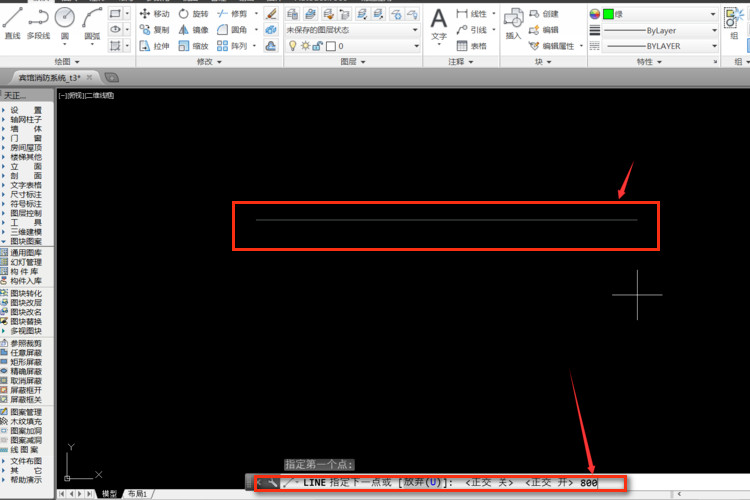Screen dimensions: 750x500
Task: Select the 圆 (Circle) tool
Action: click(x=65, y=23)
